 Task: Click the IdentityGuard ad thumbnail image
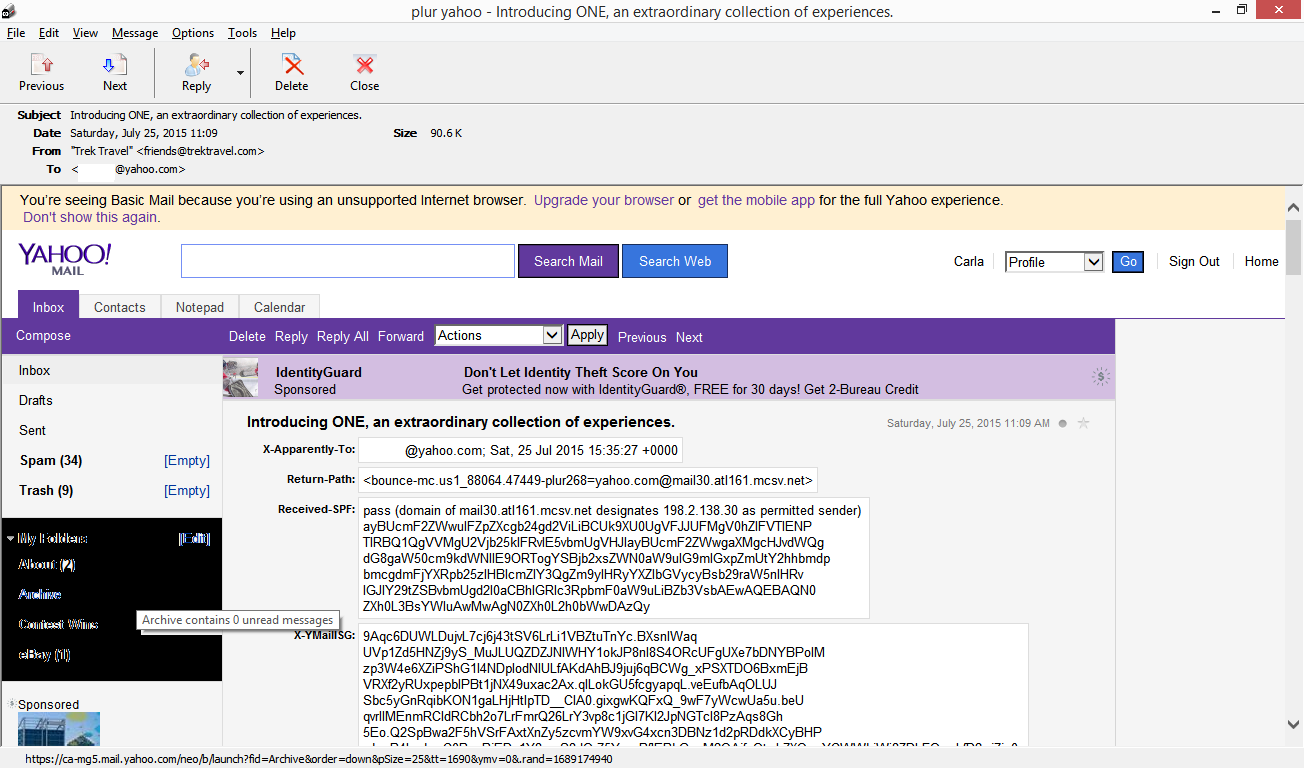241,377
